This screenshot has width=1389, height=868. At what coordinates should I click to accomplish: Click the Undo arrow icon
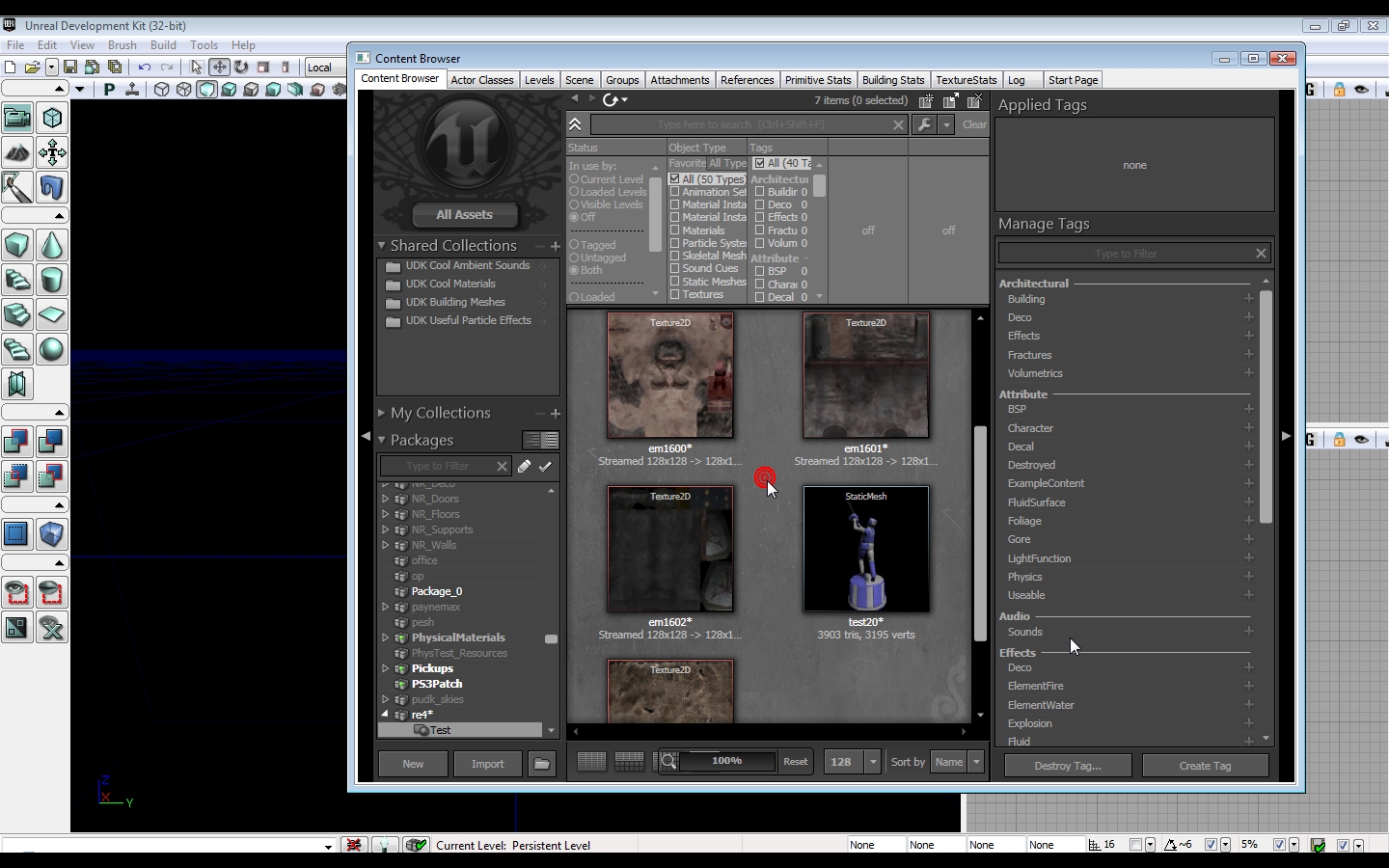point(145,68)
